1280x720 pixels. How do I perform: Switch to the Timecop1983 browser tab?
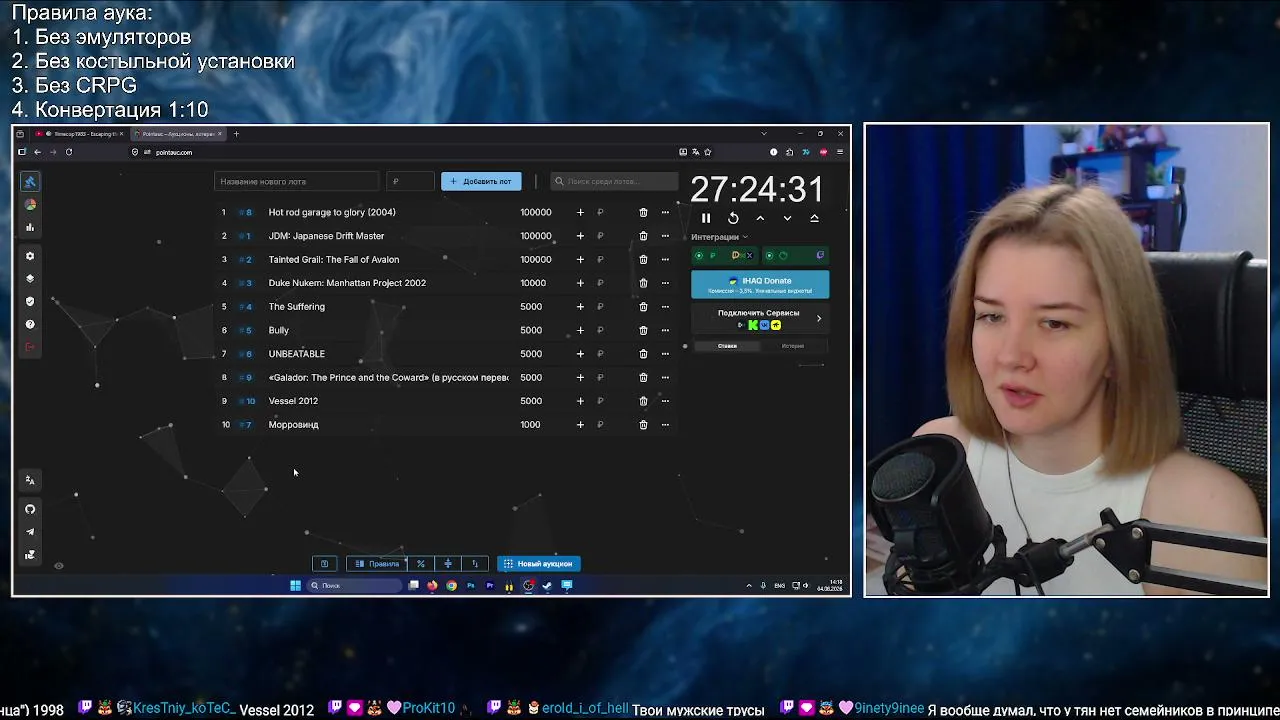80,134
